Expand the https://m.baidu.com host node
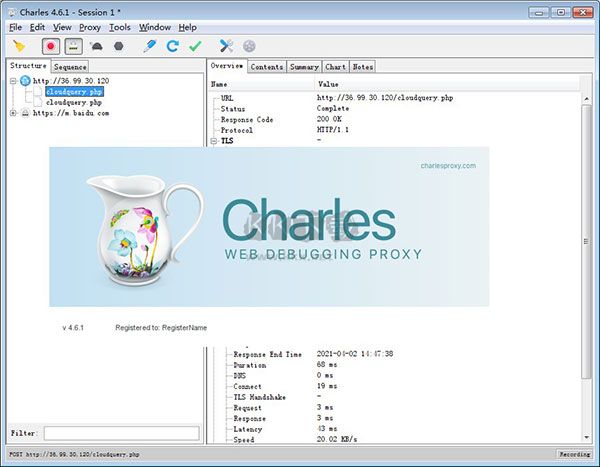Viewport: 600px width, 467px height. coord(13,113)
